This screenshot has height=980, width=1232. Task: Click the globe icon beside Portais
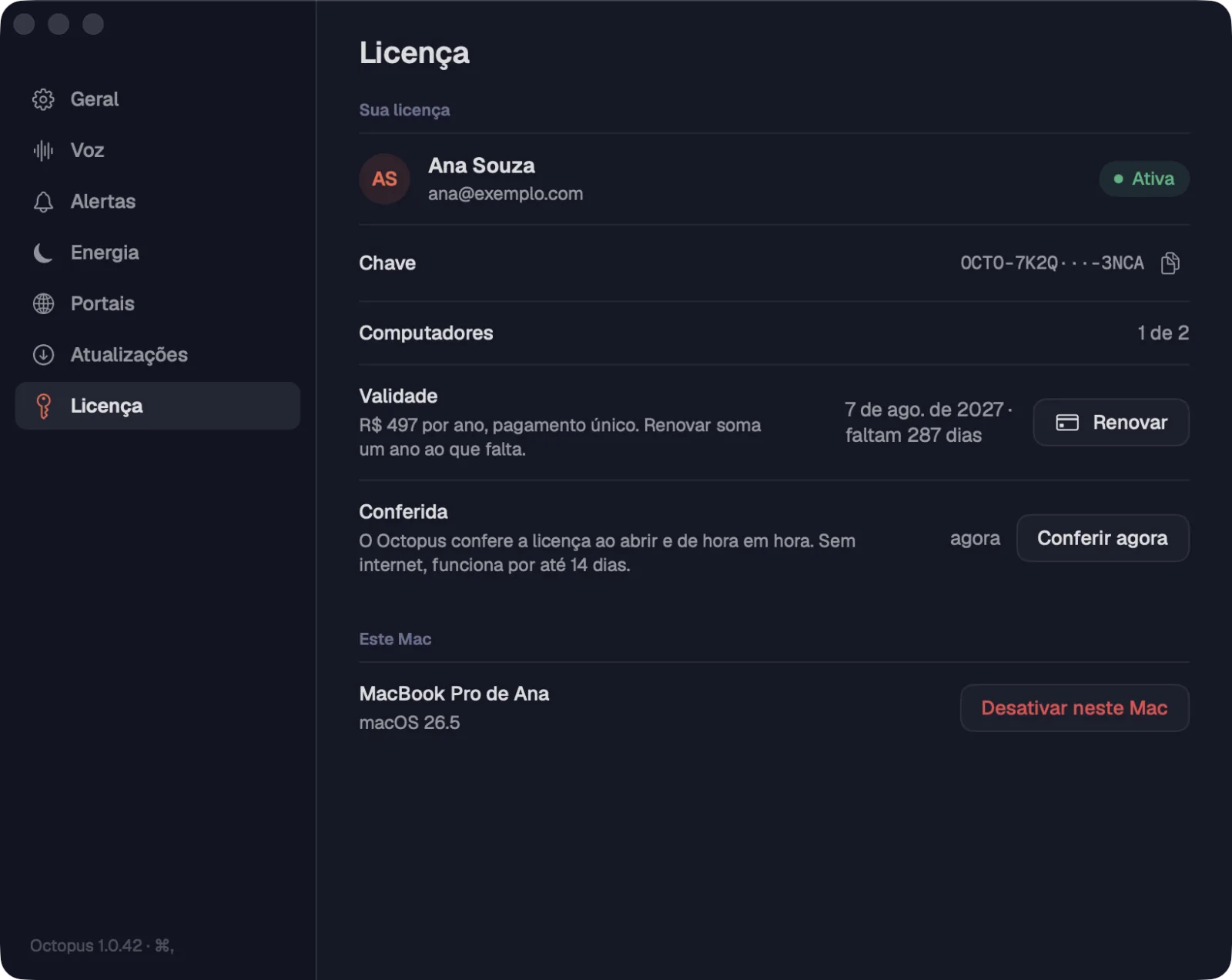pos(43,303)
